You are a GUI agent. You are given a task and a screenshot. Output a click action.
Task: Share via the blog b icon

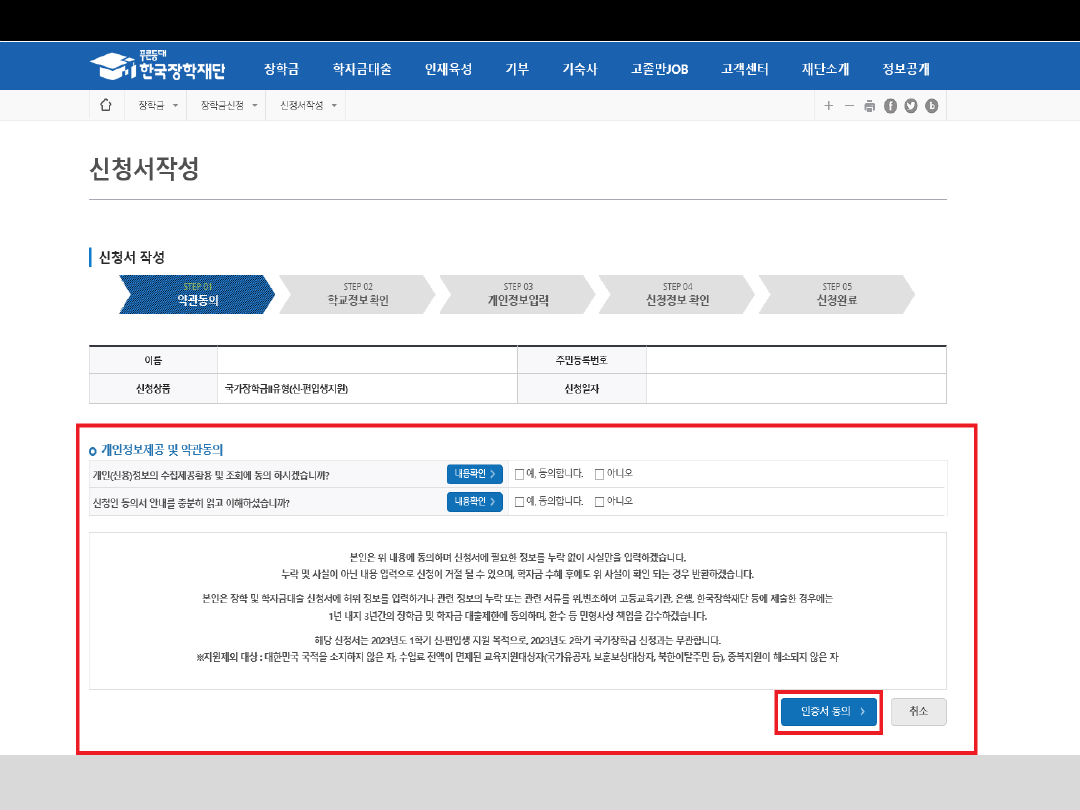(932, 105)
